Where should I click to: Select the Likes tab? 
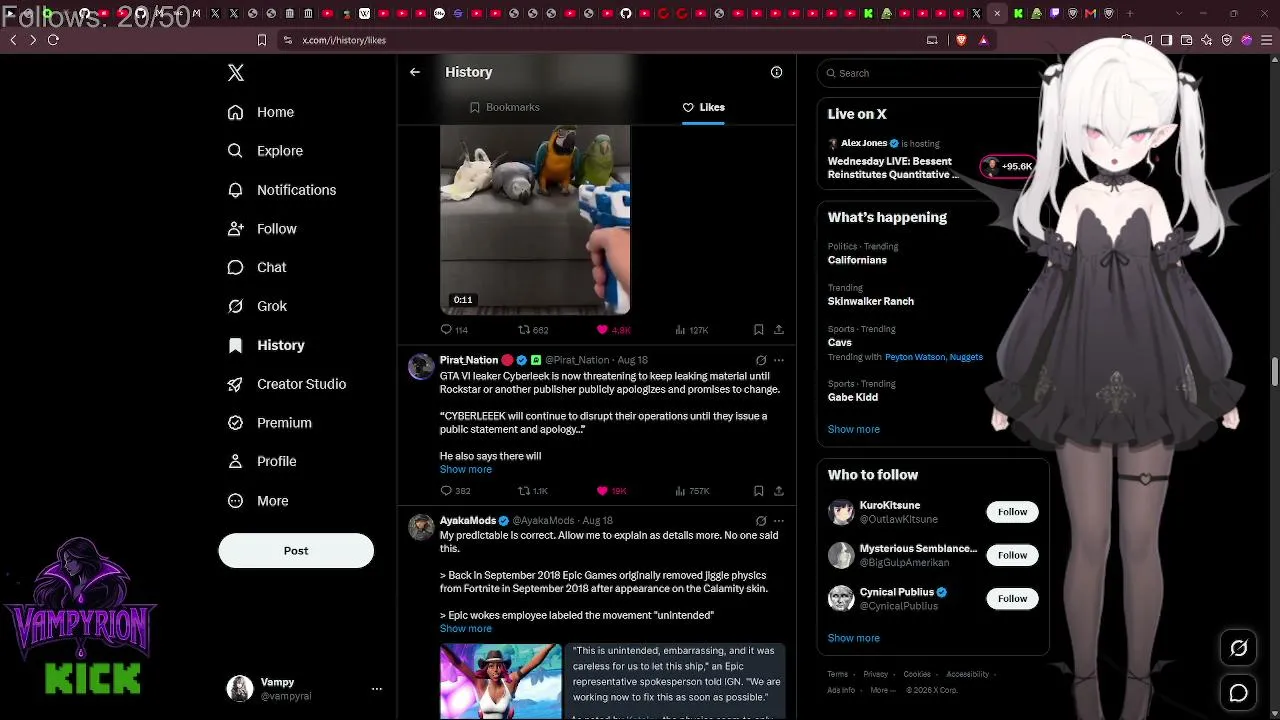coord(704,107)
